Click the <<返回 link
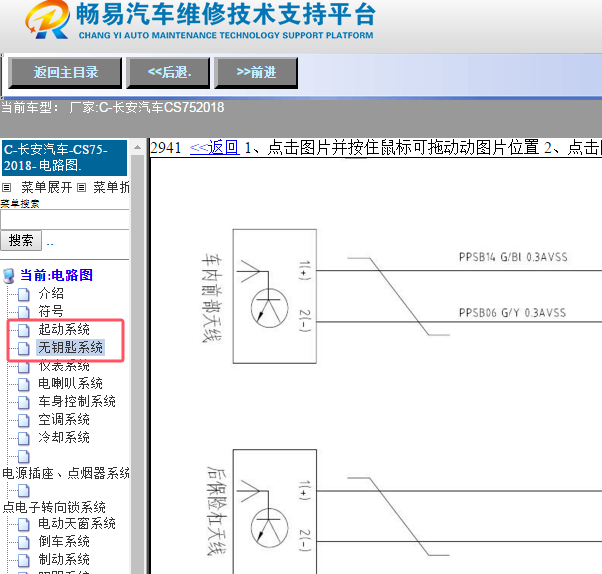Viewport: 602px width, 574px height. point(215,147)
